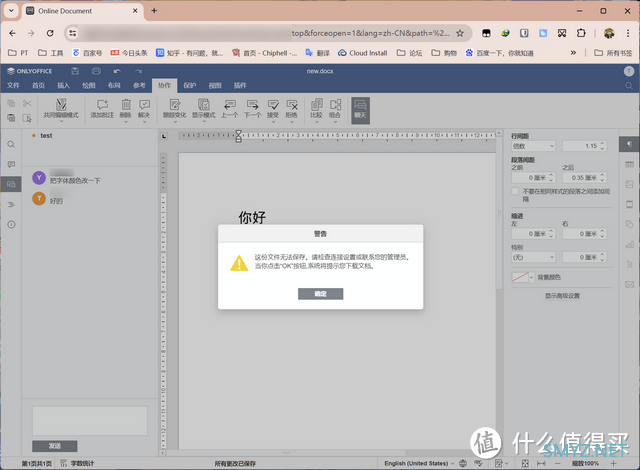Click the Add Comment (添加批注) icon
The width and height of the screenshot is (640, 470).
coord(102,109)
